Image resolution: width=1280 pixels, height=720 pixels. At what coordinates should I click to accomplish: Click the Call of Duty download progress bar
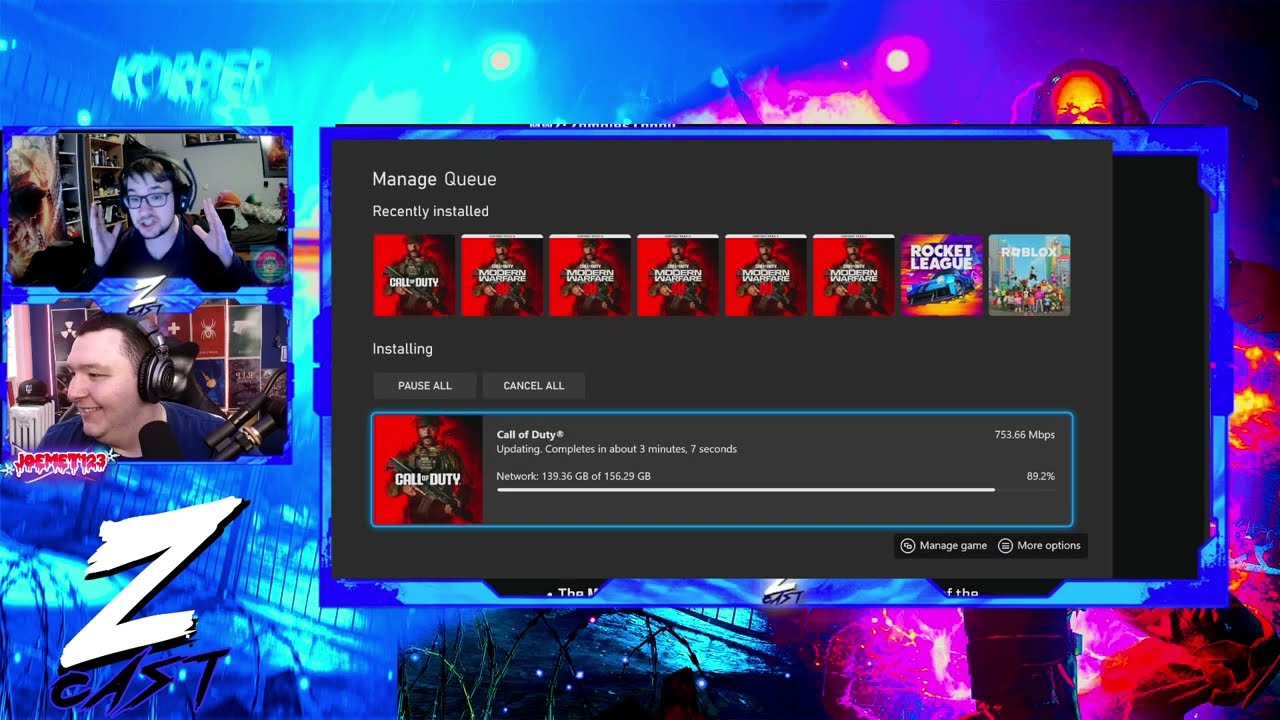click(776, 490)
